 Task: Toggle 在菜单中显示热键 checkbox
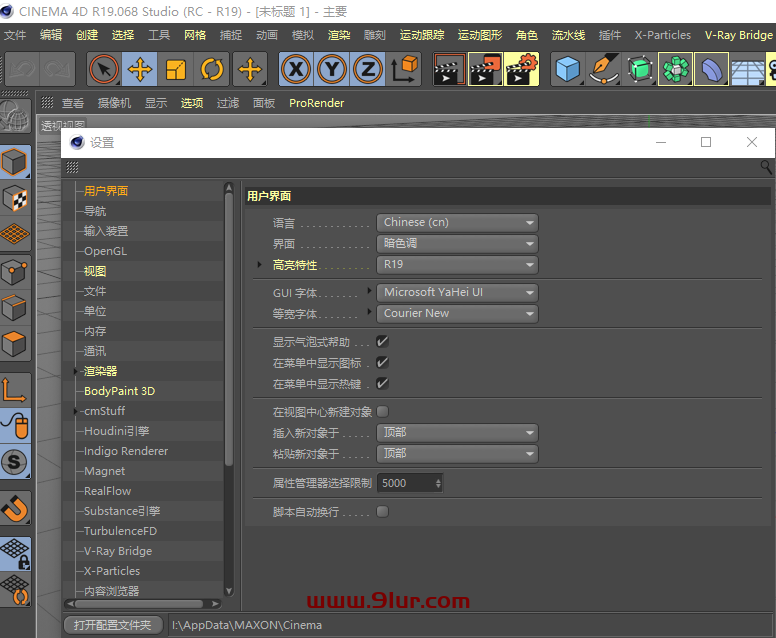(x=382, y=384)
